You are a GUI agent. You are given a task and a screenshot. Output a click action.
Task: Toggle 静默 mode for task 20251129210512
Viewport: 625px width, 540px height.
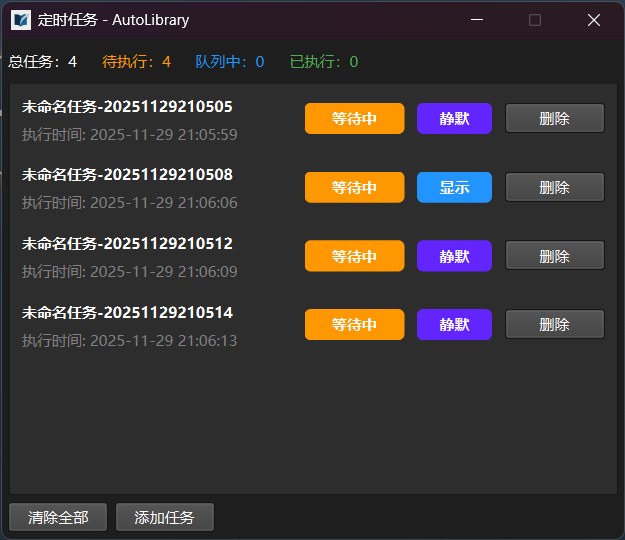pos(454,256)
